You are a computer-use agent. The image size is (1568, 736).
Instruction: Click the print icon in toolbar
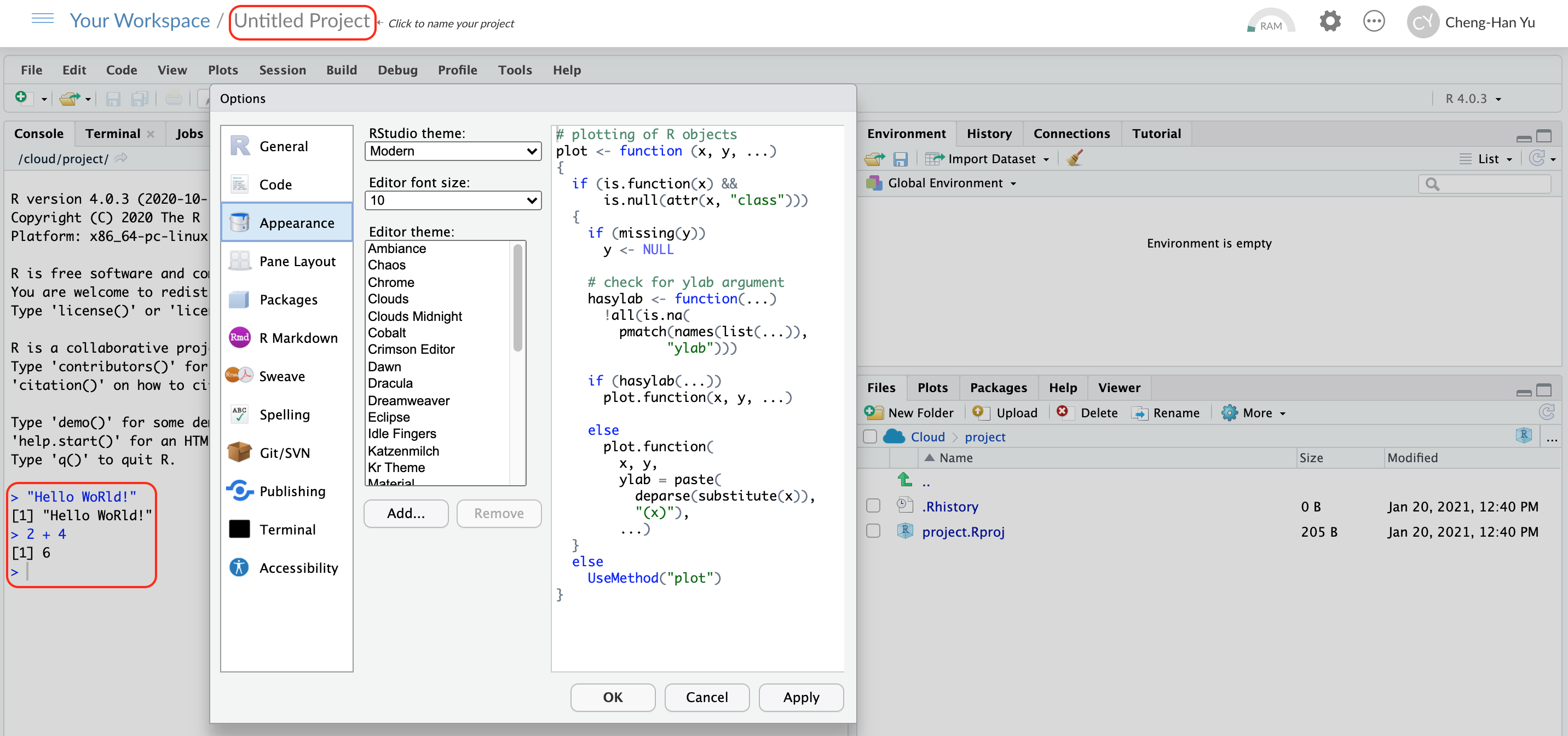174,98
